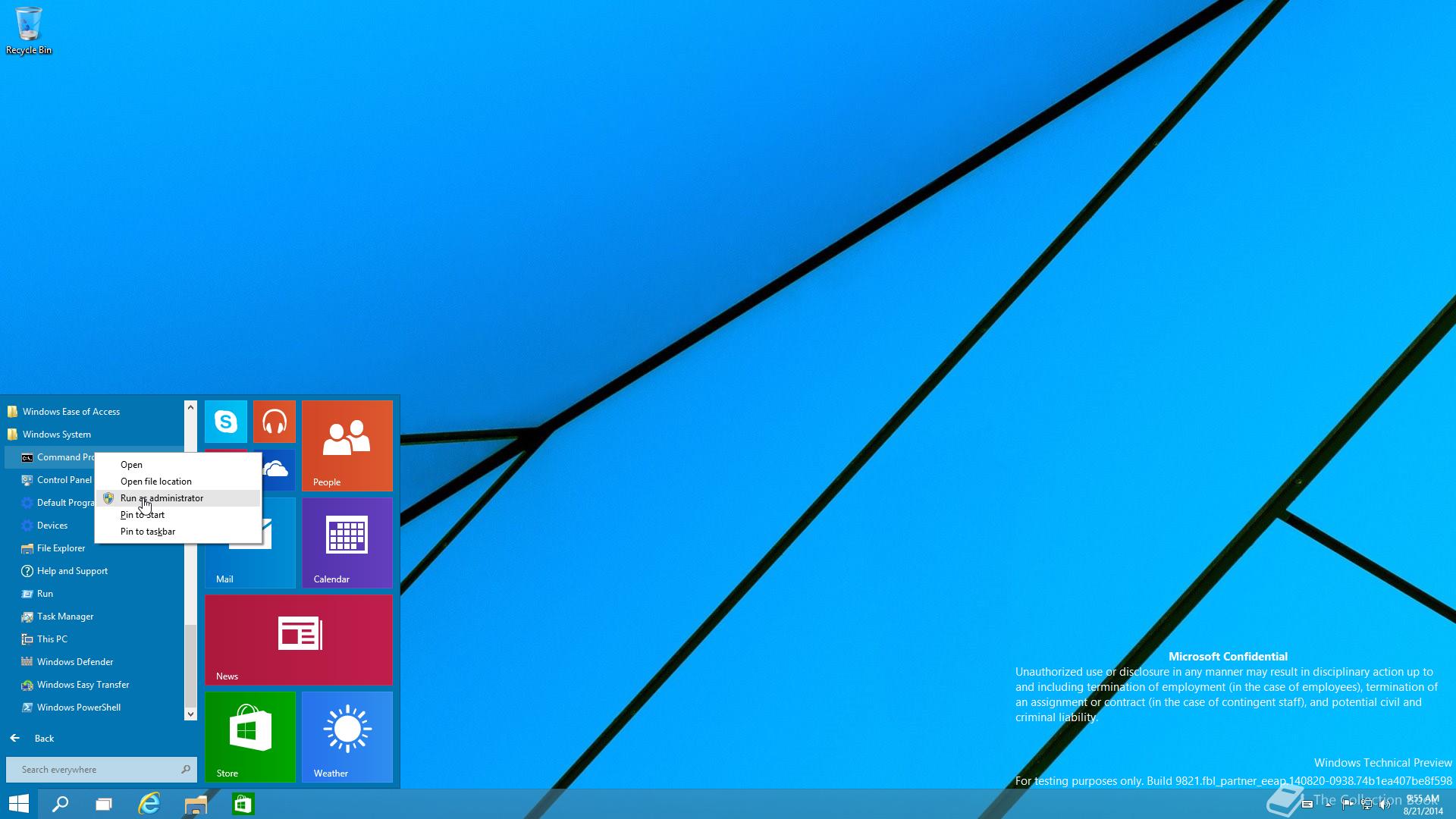Open the People tile
This screenshot has height=819, width=1456.
tap(347, 445)
